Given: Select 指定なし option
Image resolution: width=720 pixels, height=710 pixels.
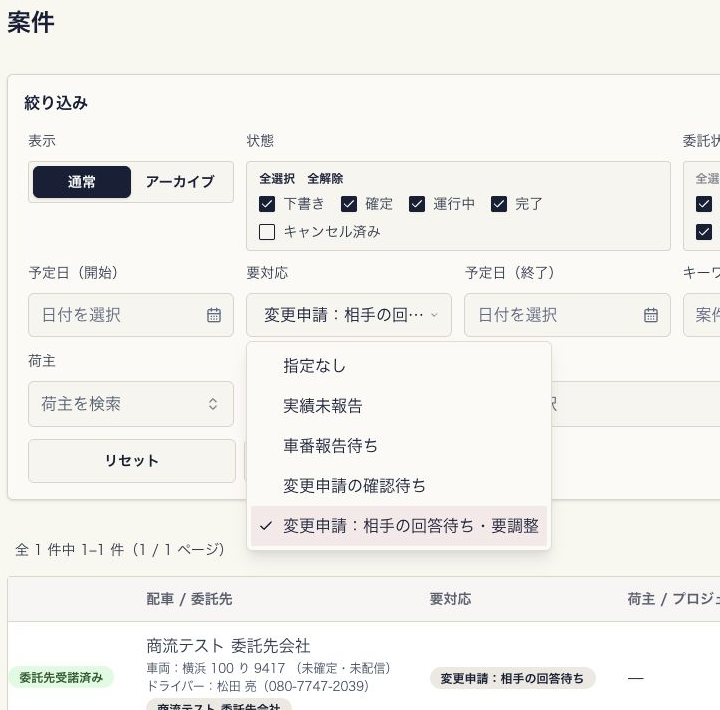Looking at the screenshot, I should [399, 366].
